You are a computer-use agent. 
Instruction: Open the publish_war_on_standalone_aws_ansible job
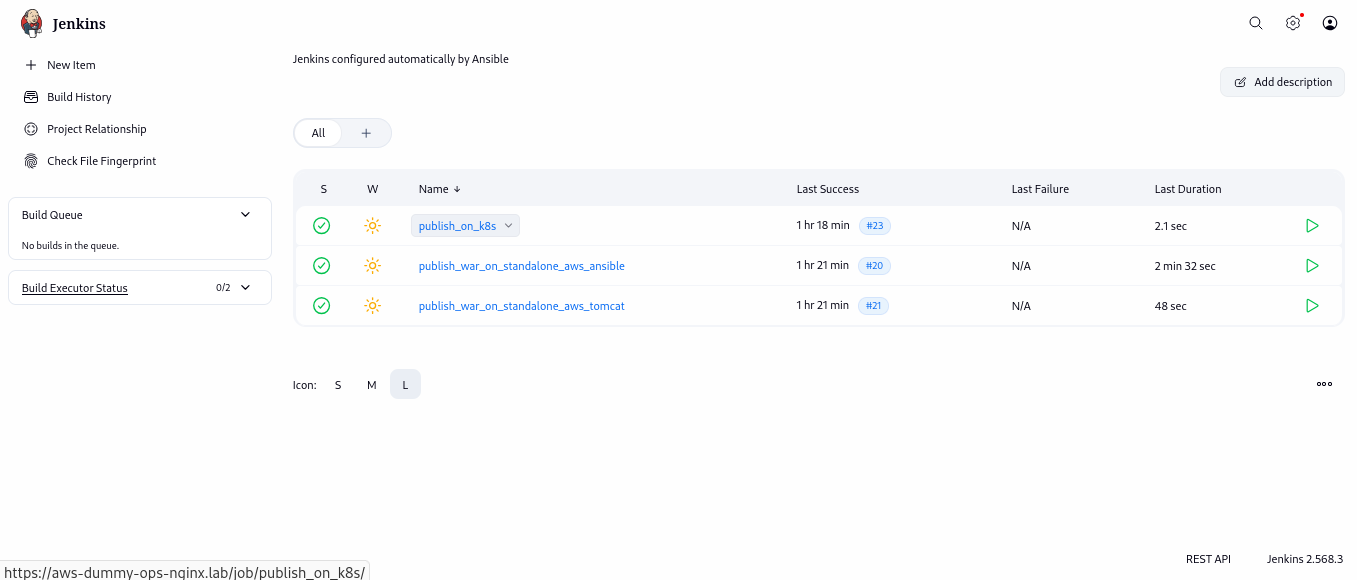522,266
